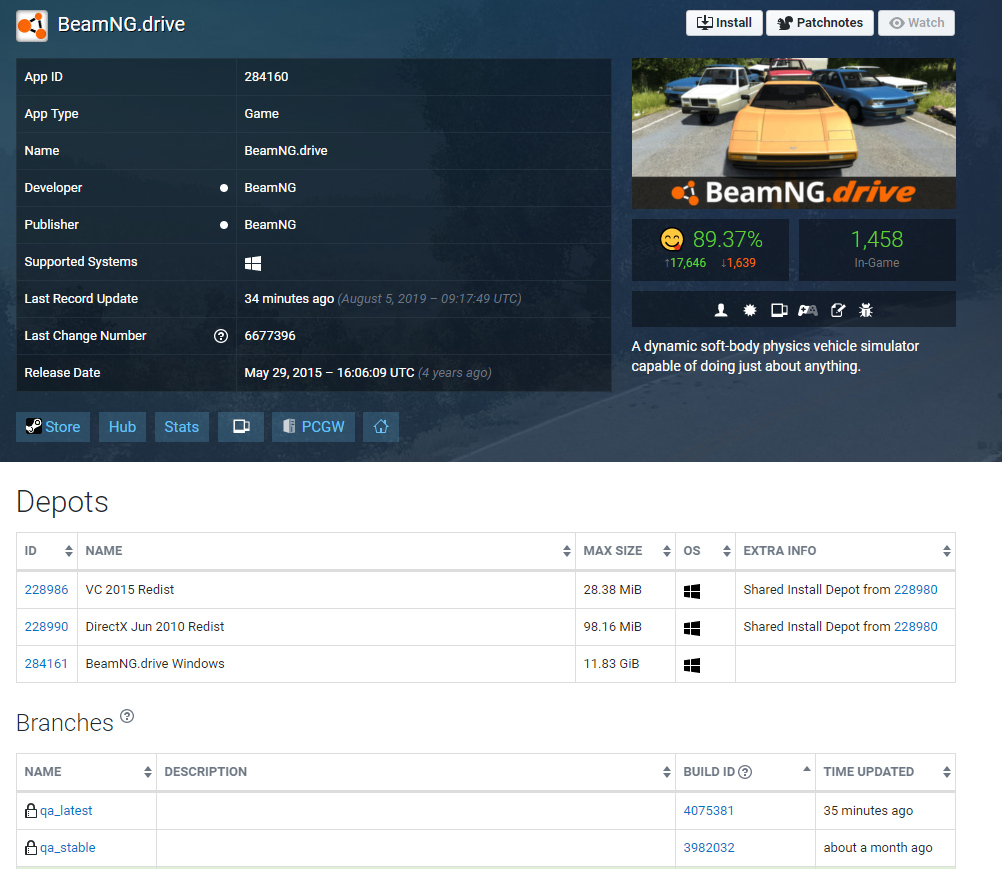Open the qa_latest branch link
The height and width of the screenshot is (869, 1002).
coord(66,811)
